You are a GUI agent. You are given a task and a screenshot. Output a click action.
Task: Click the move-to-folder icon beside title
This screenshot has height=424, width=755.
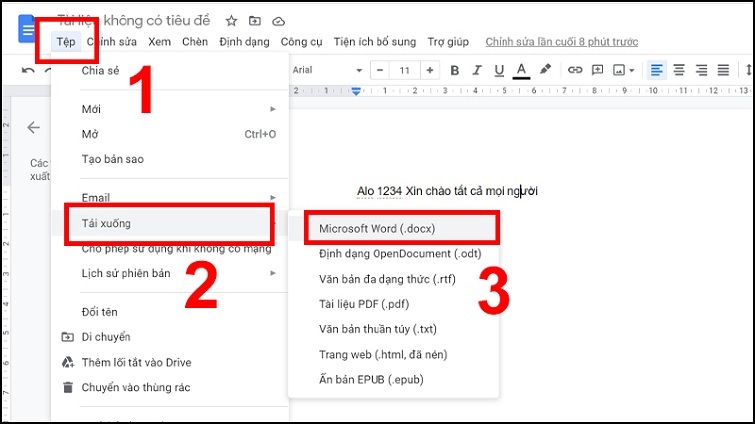pyautogui.click(x=255, y=21)
